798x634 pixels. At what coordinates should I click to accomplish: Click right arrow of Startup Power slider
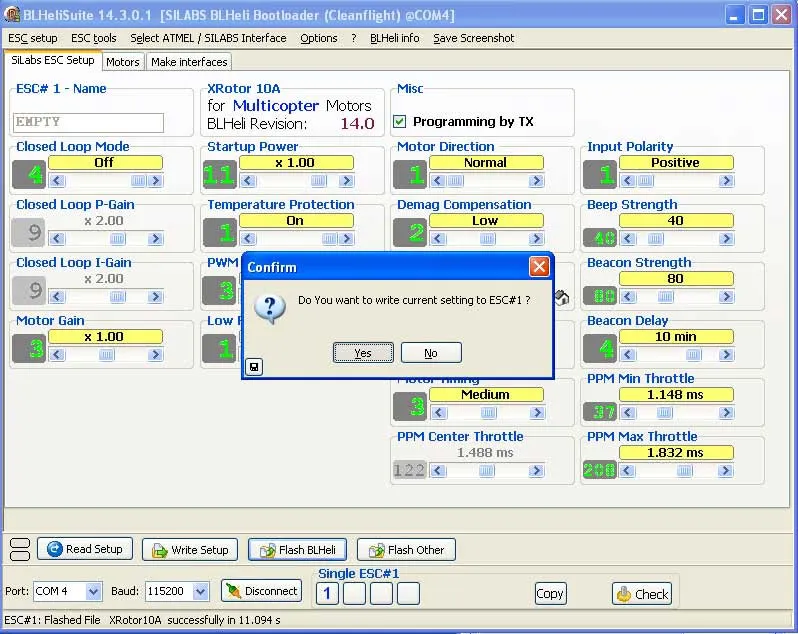pyautogui.click(x=346, y=181)
